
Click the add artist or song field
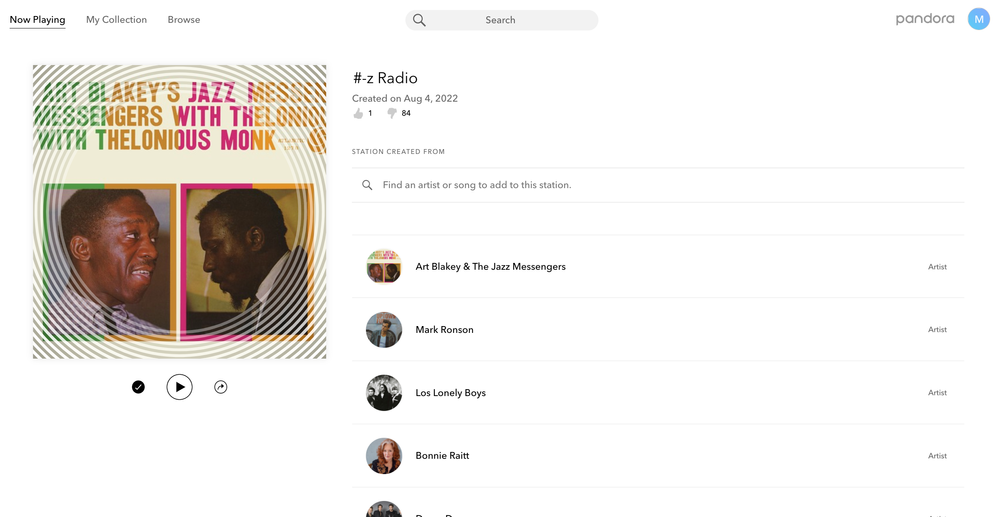tap(660, 185)
